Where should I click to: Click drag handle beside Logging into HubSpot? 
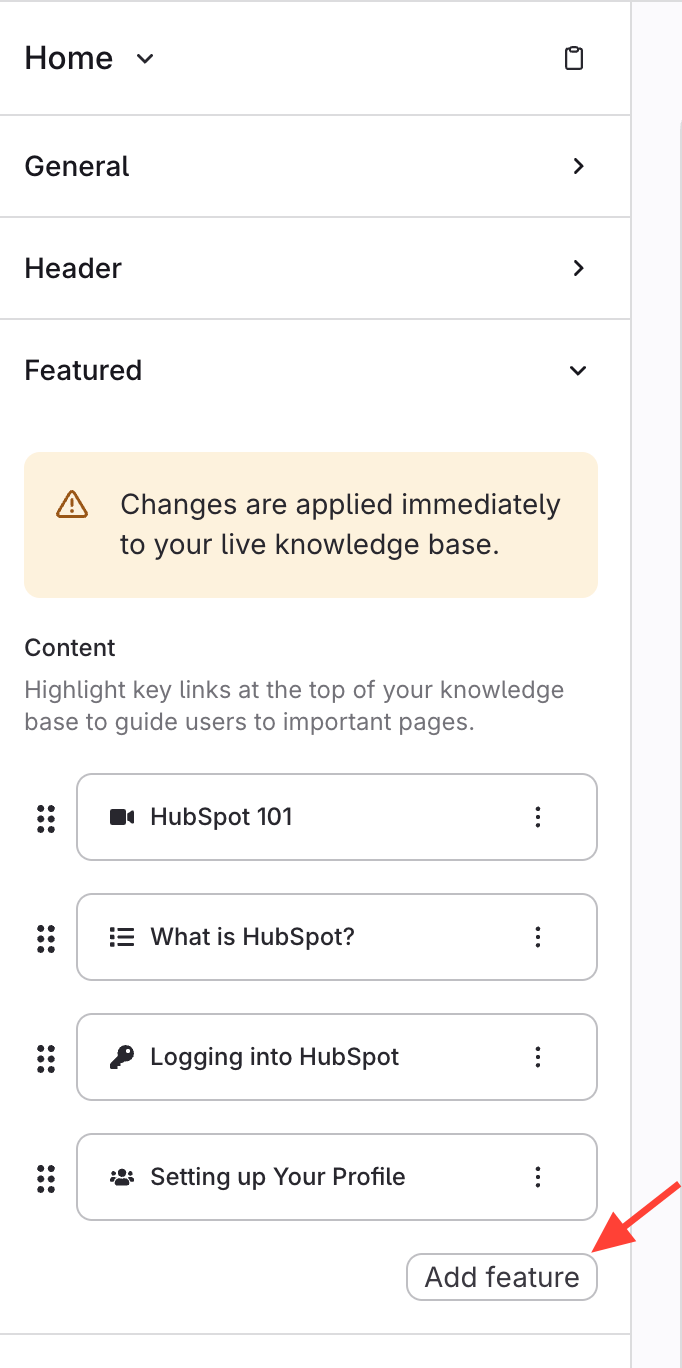pyautogui.click(x=45, y=1058)
